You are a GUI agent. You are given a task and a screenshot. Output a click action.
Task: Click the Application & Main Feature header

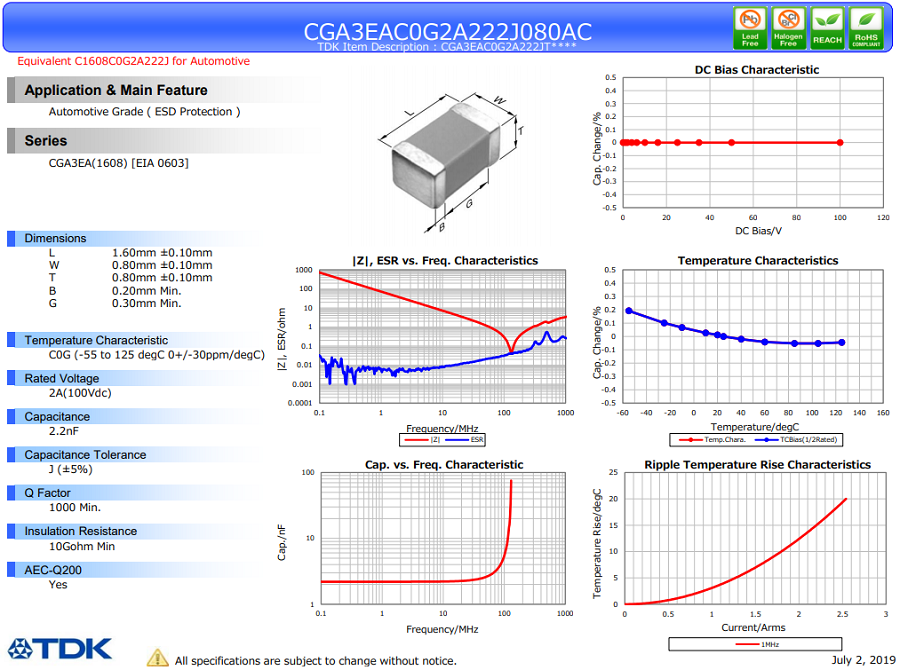point(116,90)
